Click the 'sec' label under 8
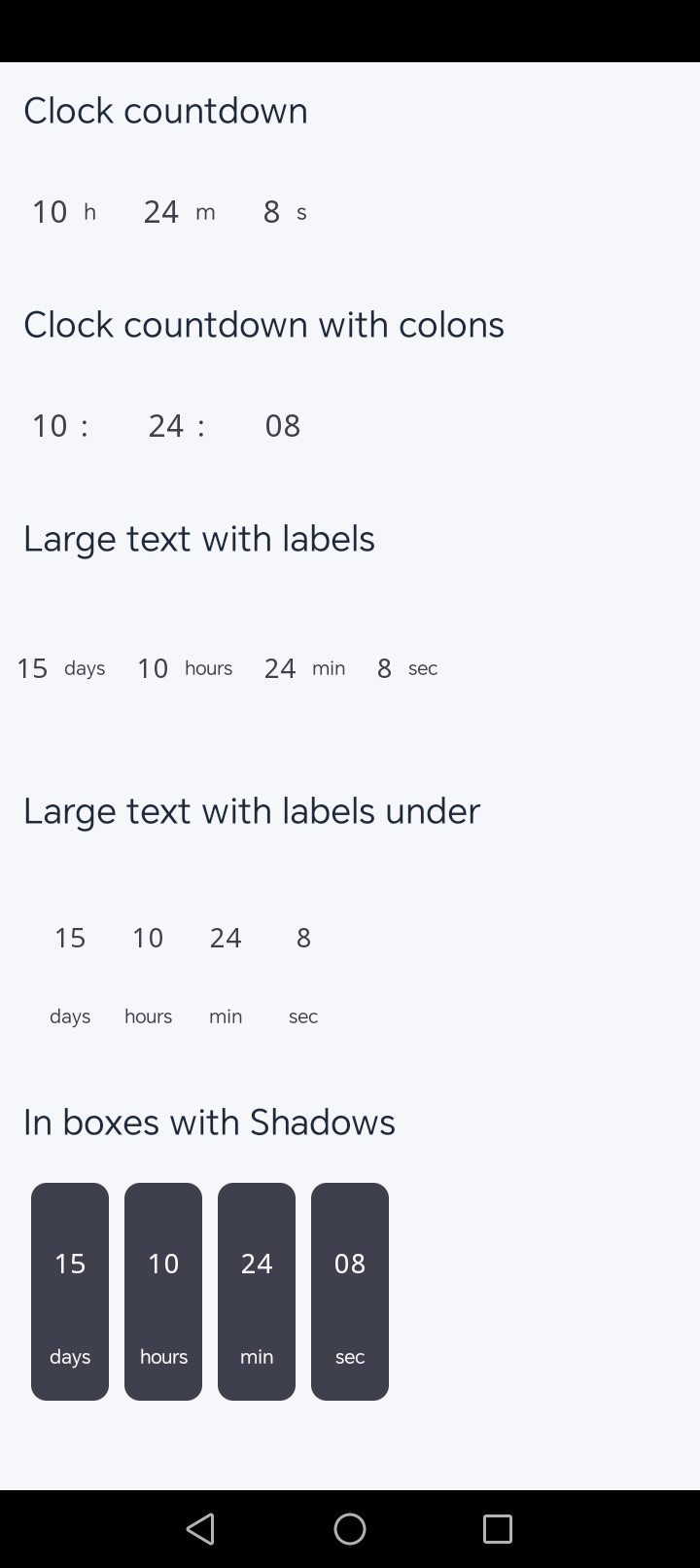This screenshot has width=700, height=1568. 303,1016
